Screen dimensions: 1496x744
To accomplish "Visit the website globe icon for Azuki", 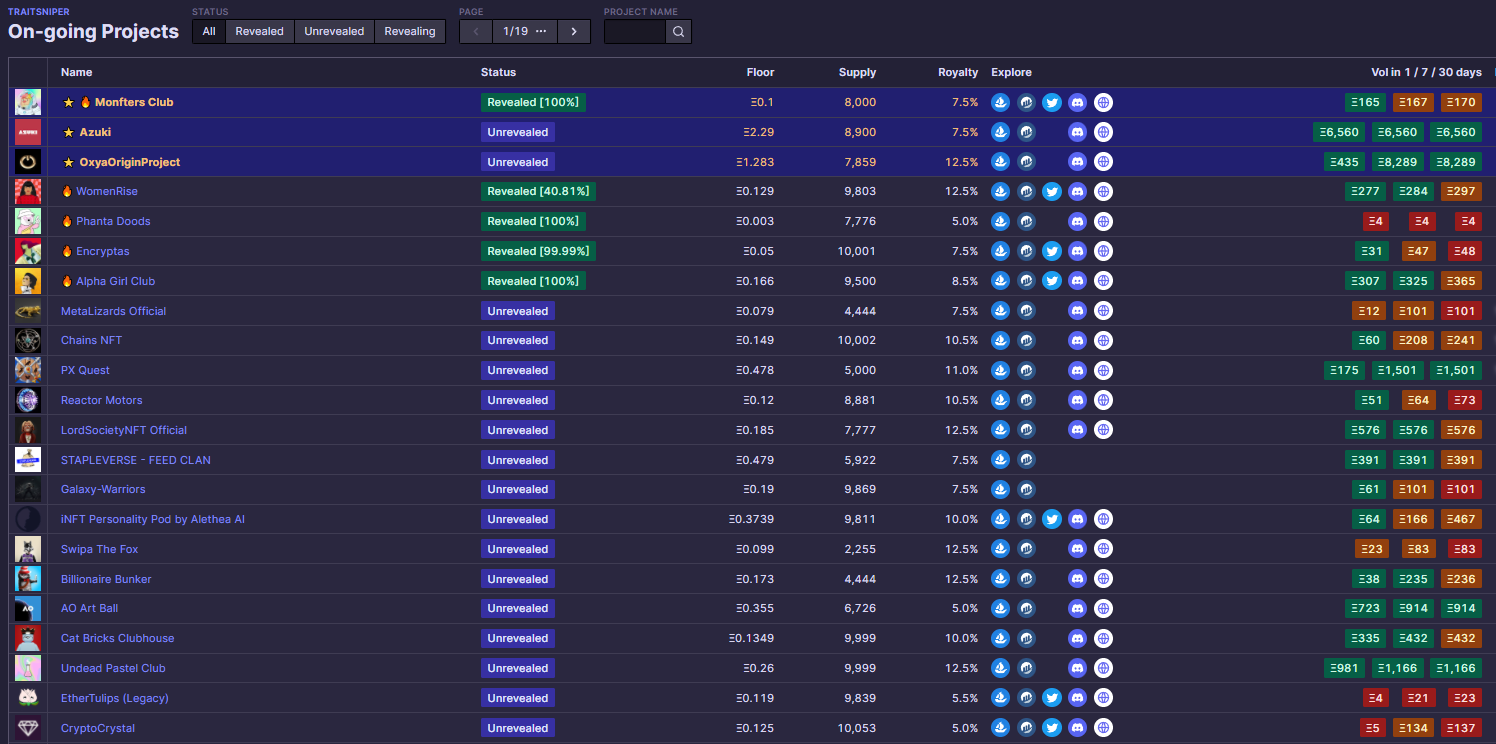I will coord(1103,132).
